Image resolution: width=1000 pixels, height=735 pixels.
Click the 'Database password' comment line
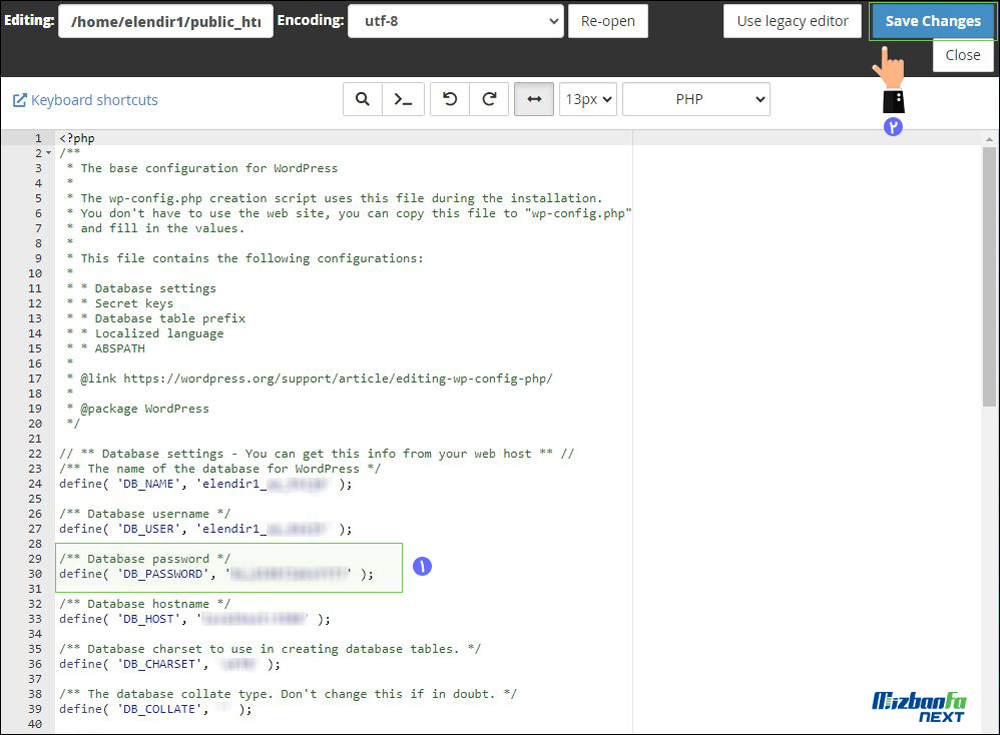(x=145, y=559)
